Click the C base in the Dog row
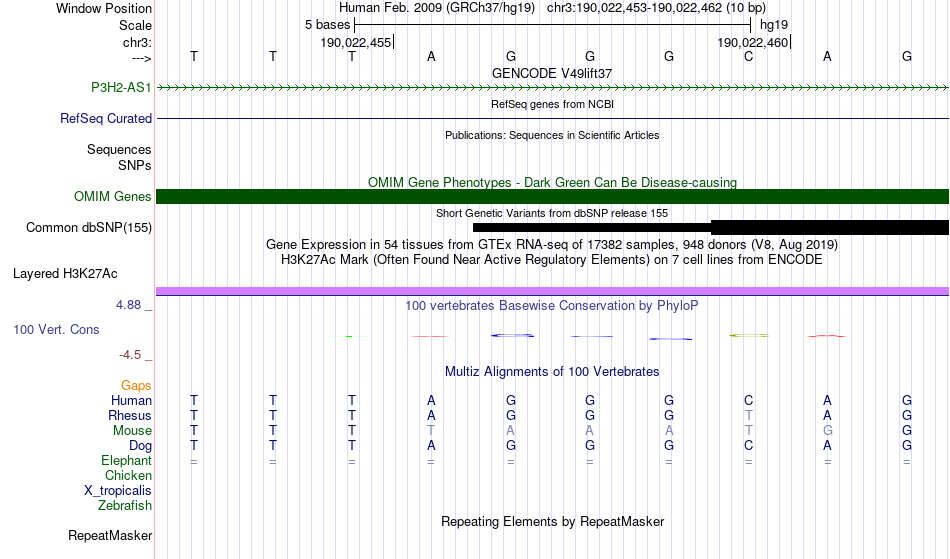950x559 pixels. point(748,446)
